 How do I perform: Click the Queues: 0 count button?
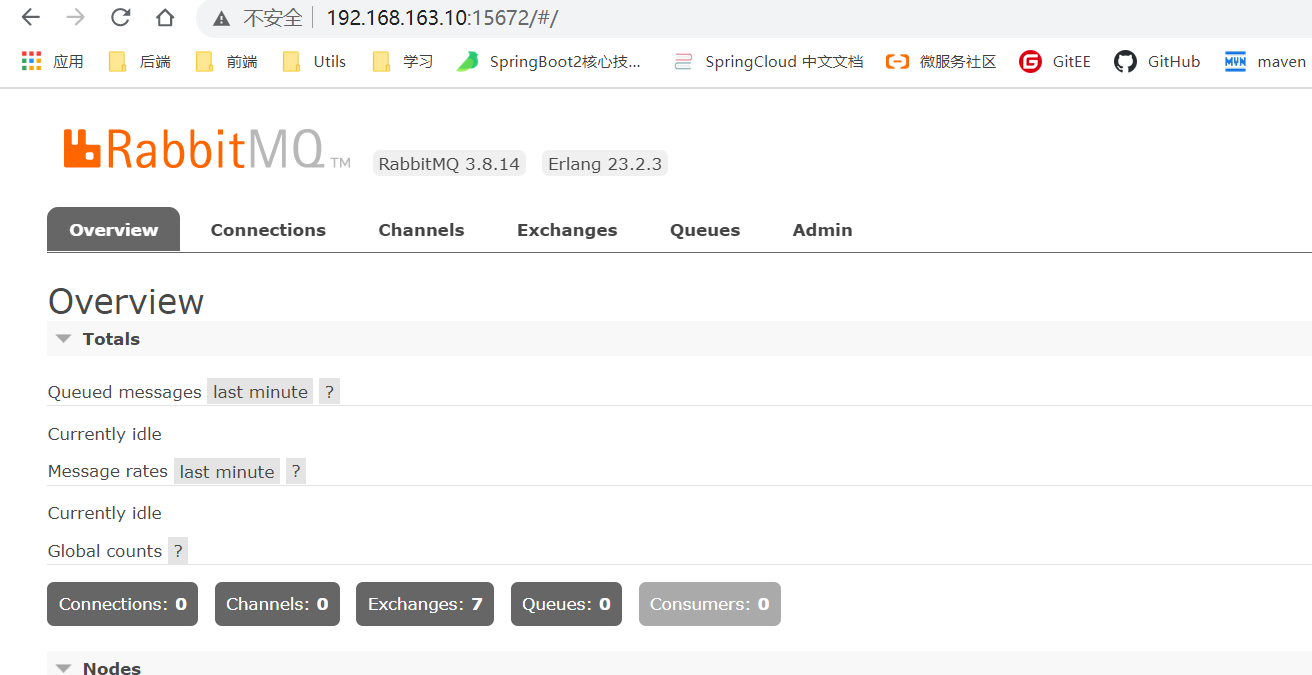(566, 604)
